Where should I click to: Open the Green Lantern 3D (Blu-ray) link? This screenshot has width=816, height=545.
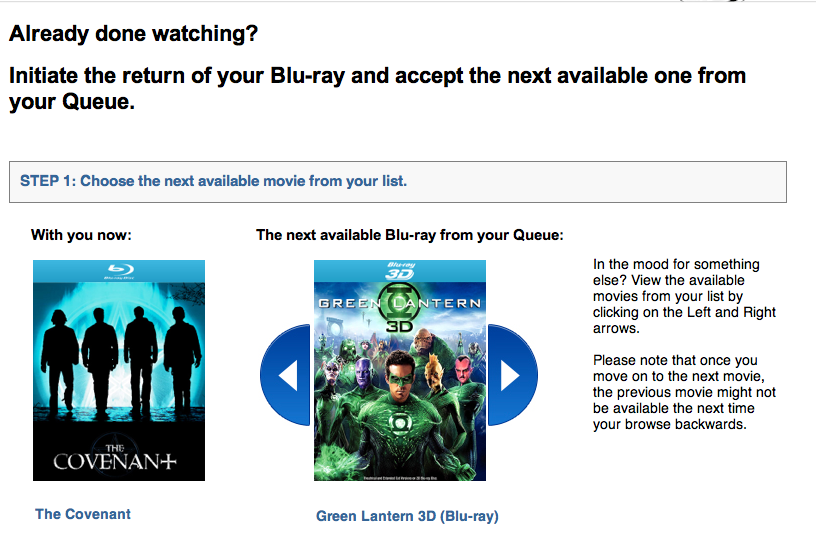pyautogui.click(x=407, y=516)
